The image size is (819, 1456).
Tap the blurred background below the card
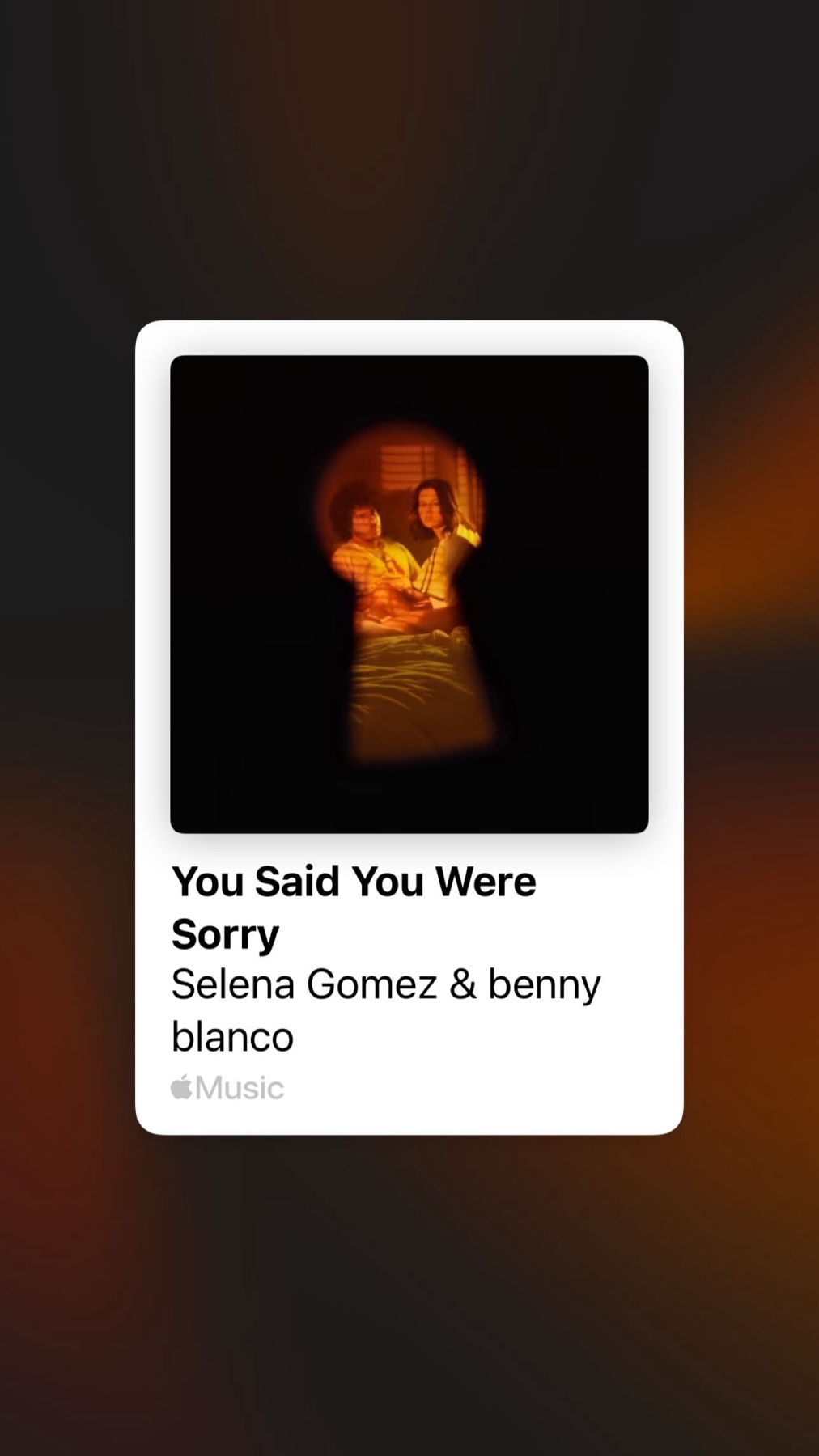pyautogui.click(x=409, y=1294)
